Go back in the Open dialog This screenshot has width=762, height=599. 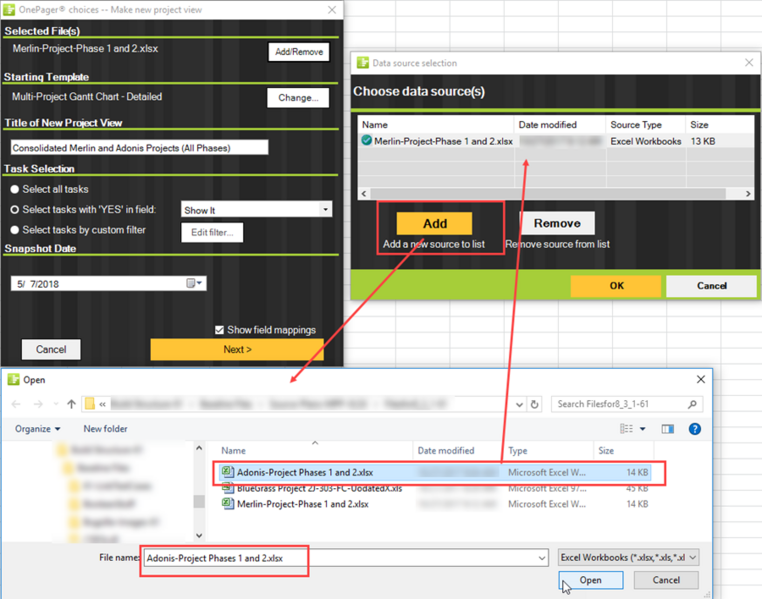(x=16, y=404)
